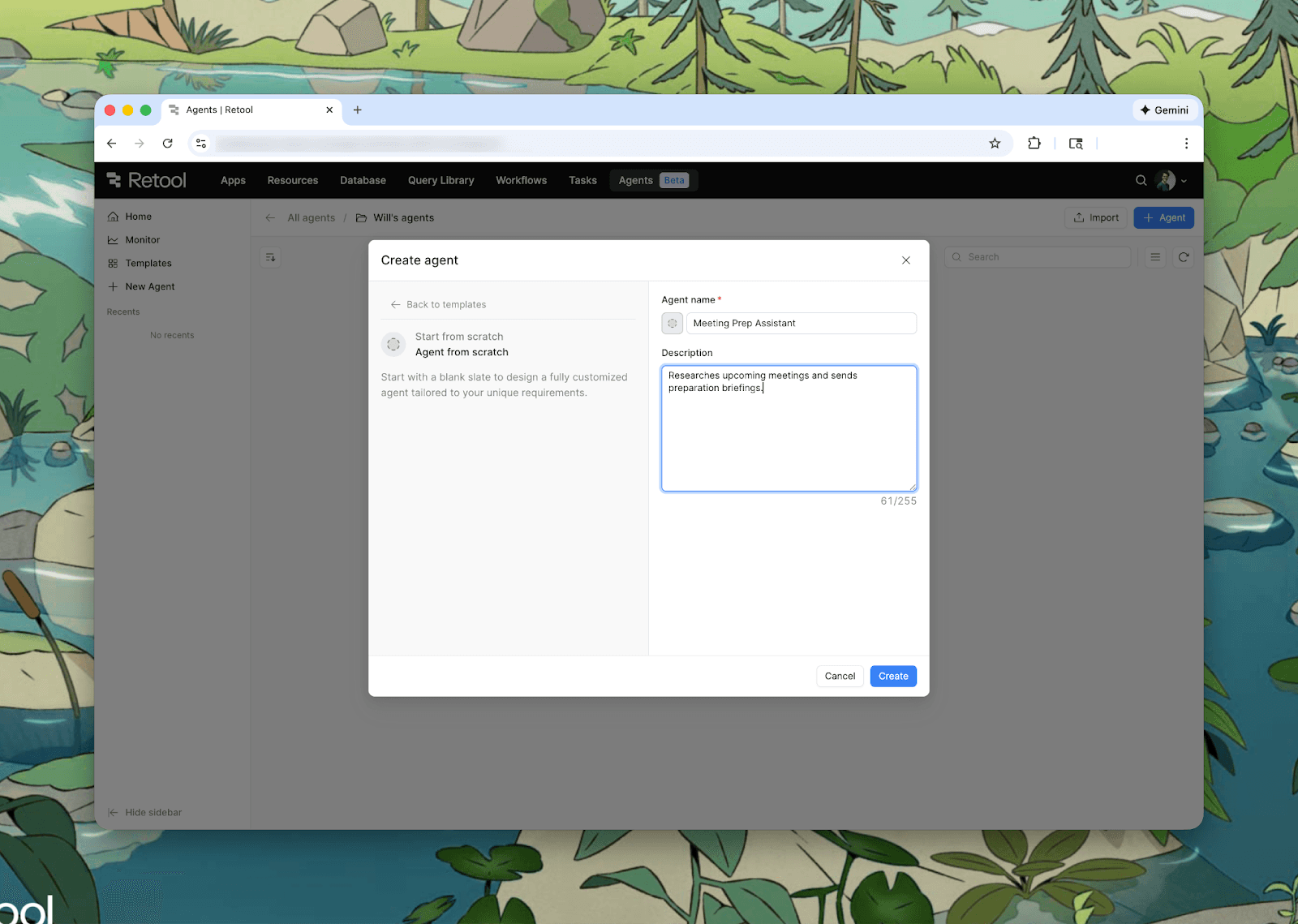Click the refresh icon beside list view

pos(1183,257)
